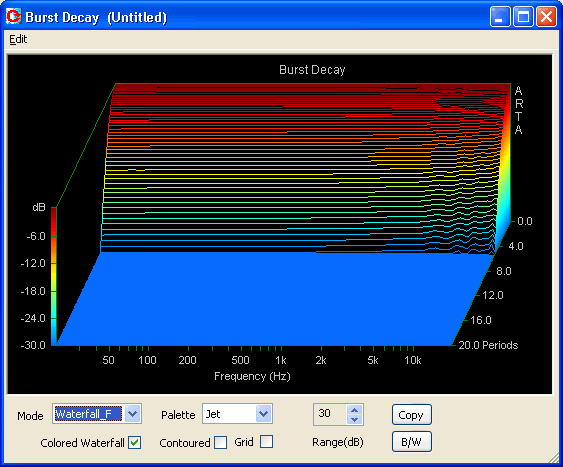Maximize the Burst Decay window
This screenshot has width=563, height=467.
(x=523, y=17)
